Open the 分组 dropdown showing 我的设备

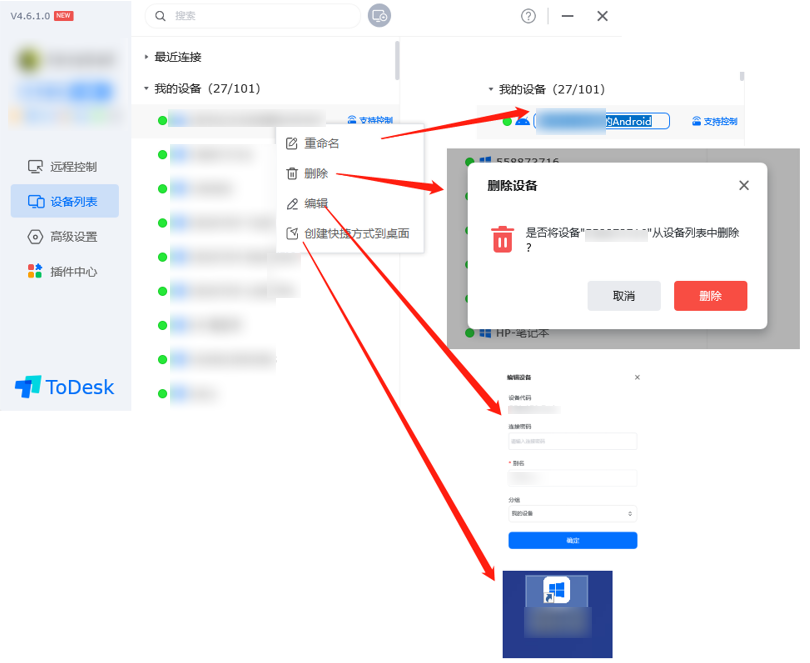(572, 514)
